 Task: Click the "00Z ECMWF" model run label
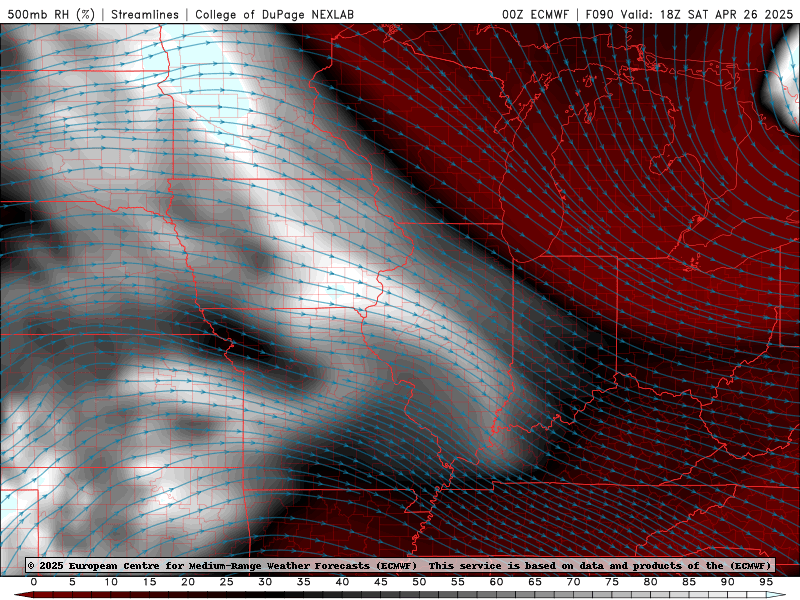[535, 14]
